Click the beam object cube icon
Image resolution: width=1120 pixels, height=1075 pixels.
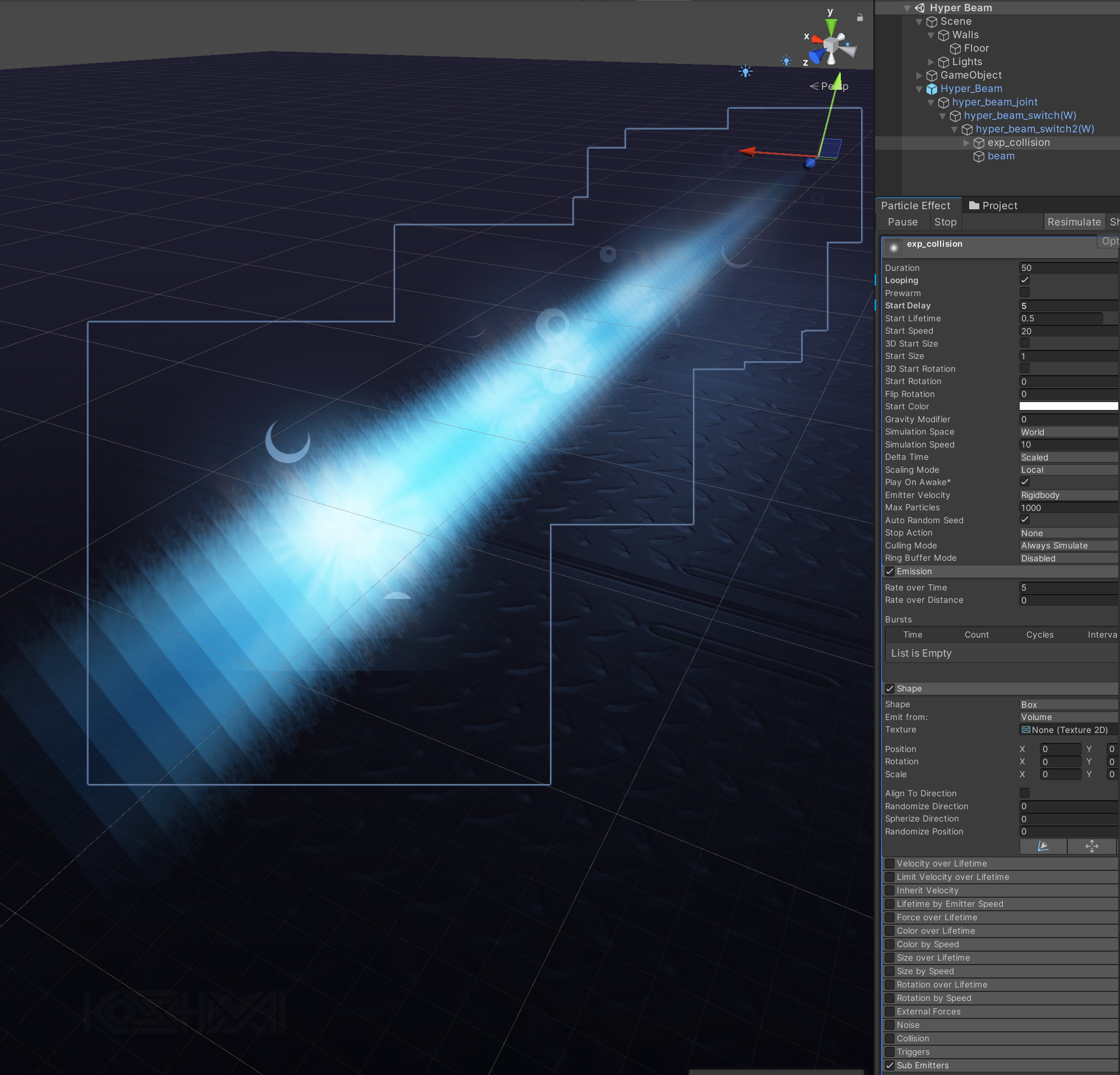coord(978,156)
